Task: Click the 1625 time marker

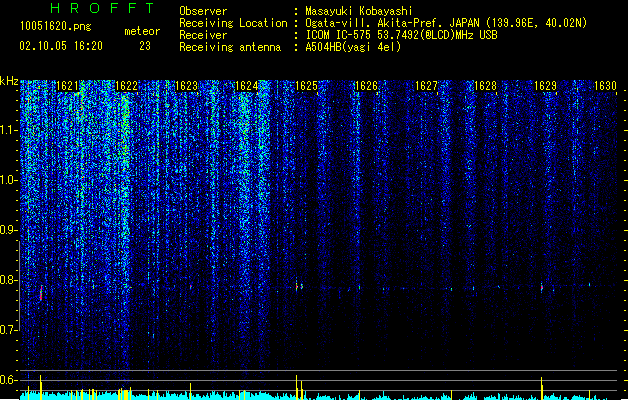Action: coord(306,86)
